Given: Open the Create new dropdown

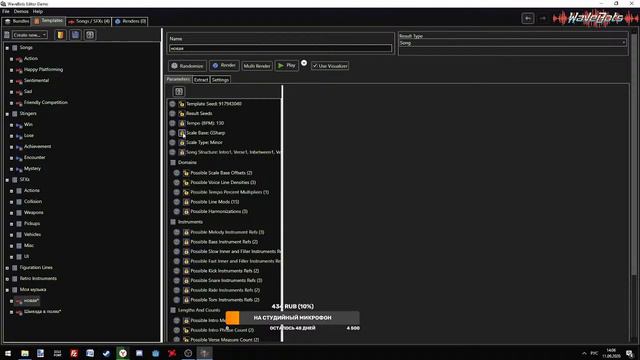Looking at the screenshot, I should pyautogui.click(x=29, y=35).
